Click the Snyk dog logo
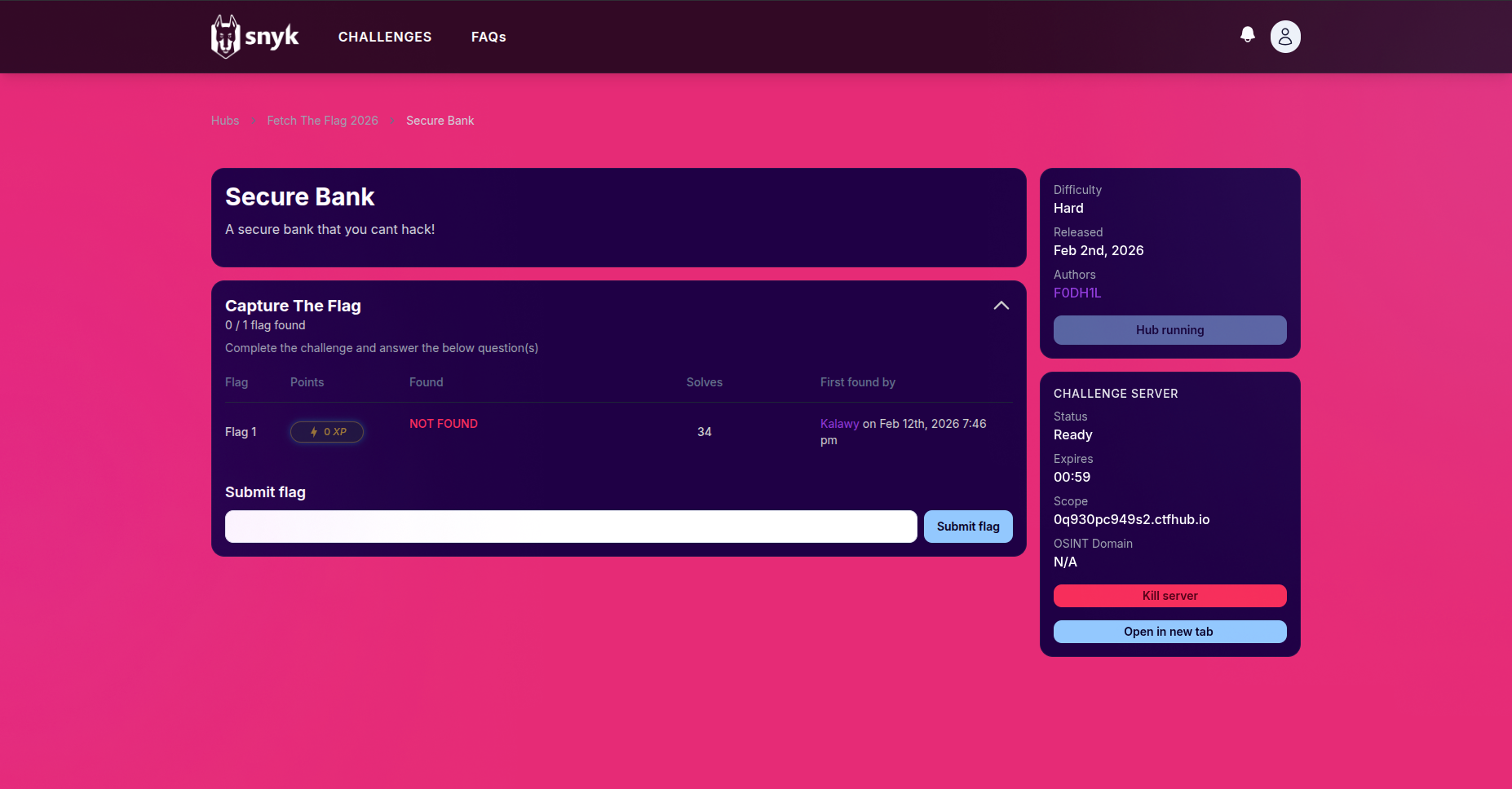The height and width of the screenshot is (789, 1512). (254, 37)
